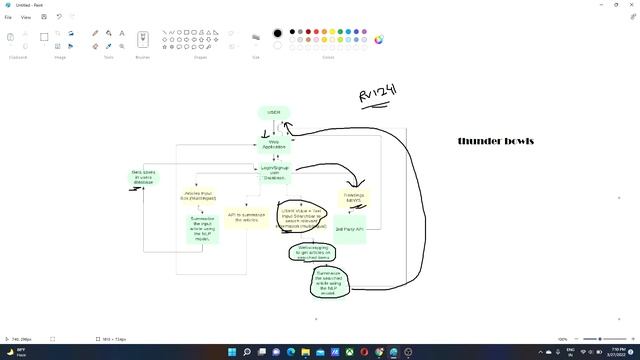Screen dimensions: 640x360
Task: Activate the Color 1 black circle
Action: pyautogui.click(x=278, y=33)
